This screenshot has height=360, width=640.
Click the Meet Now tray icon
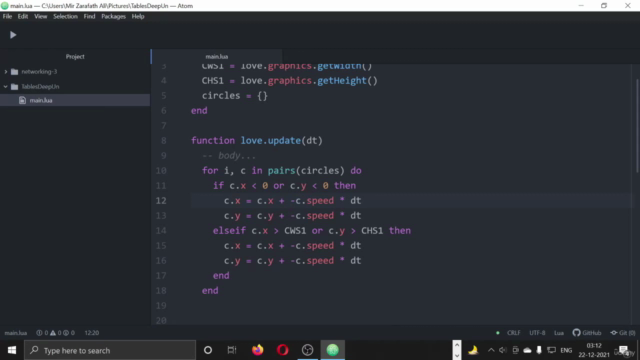[516, 350]
